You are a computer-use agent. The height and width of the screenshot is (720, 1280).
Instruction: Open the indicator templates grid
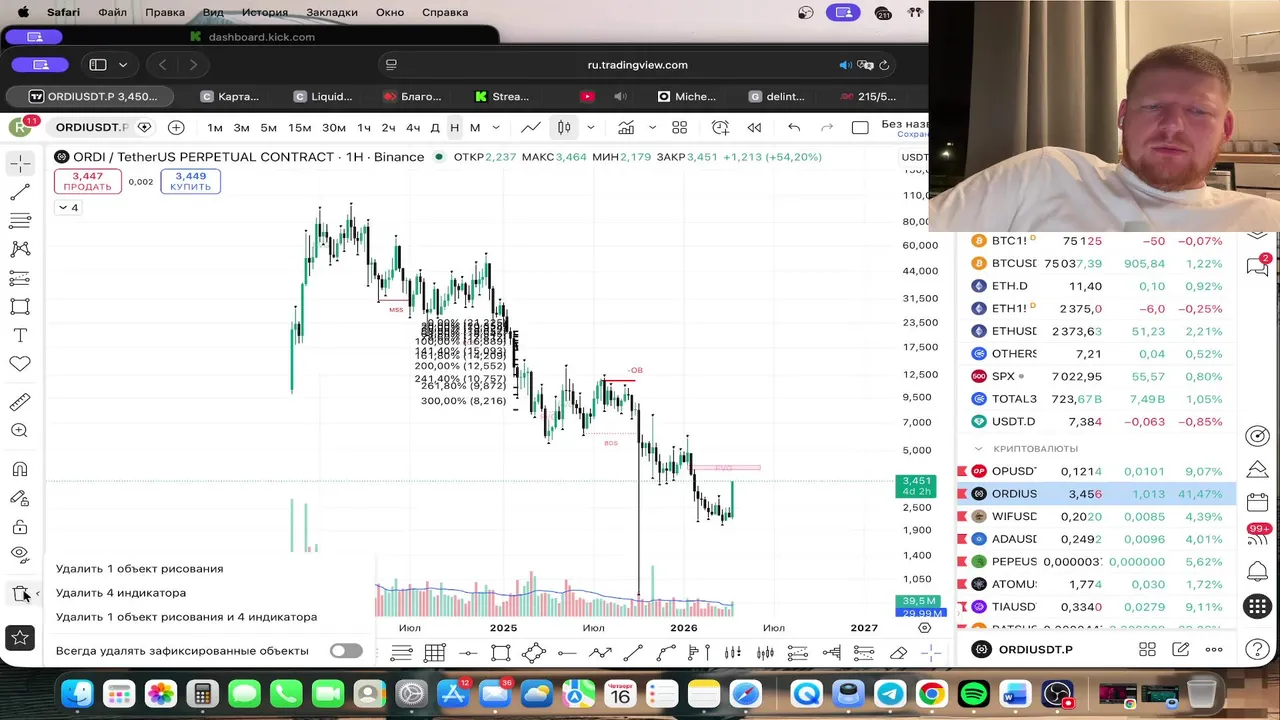point(680,127)
